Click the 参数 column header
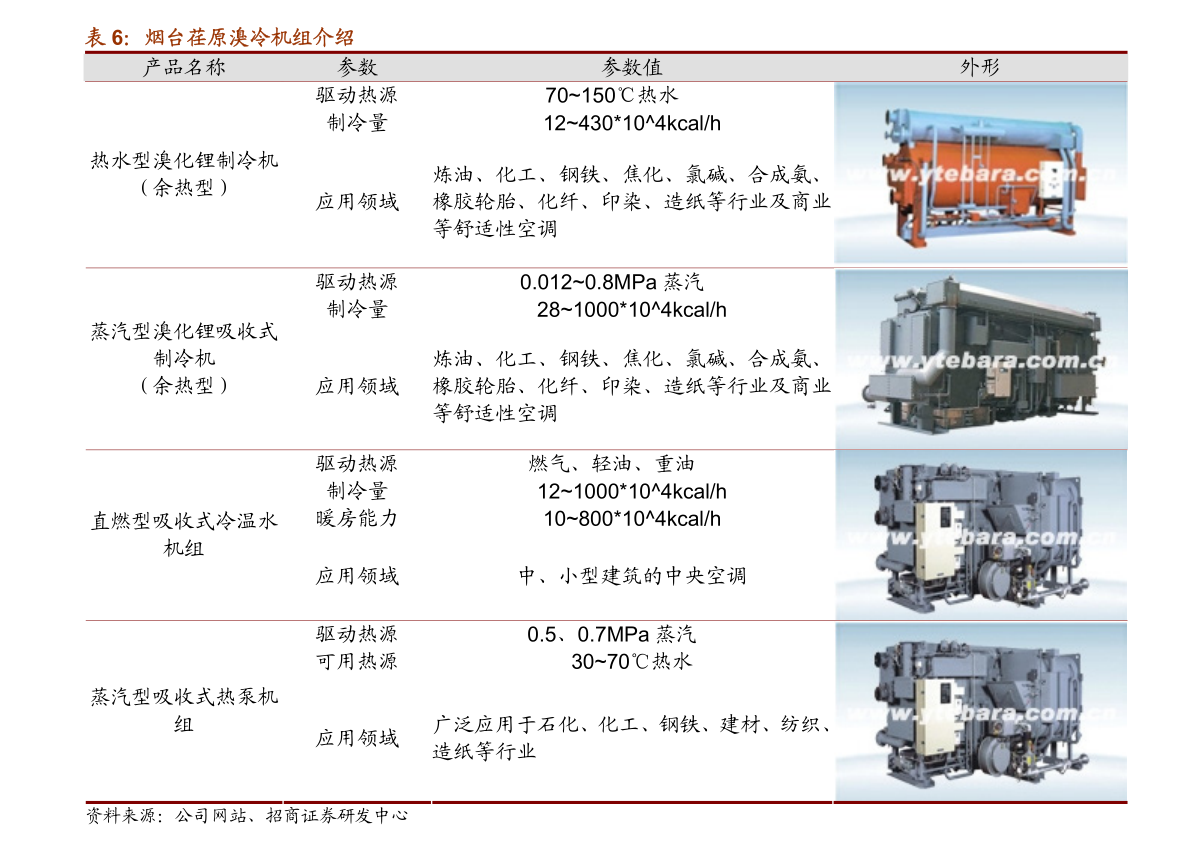The height and width of the screenshot is (846, 1191). pos(357,68)
